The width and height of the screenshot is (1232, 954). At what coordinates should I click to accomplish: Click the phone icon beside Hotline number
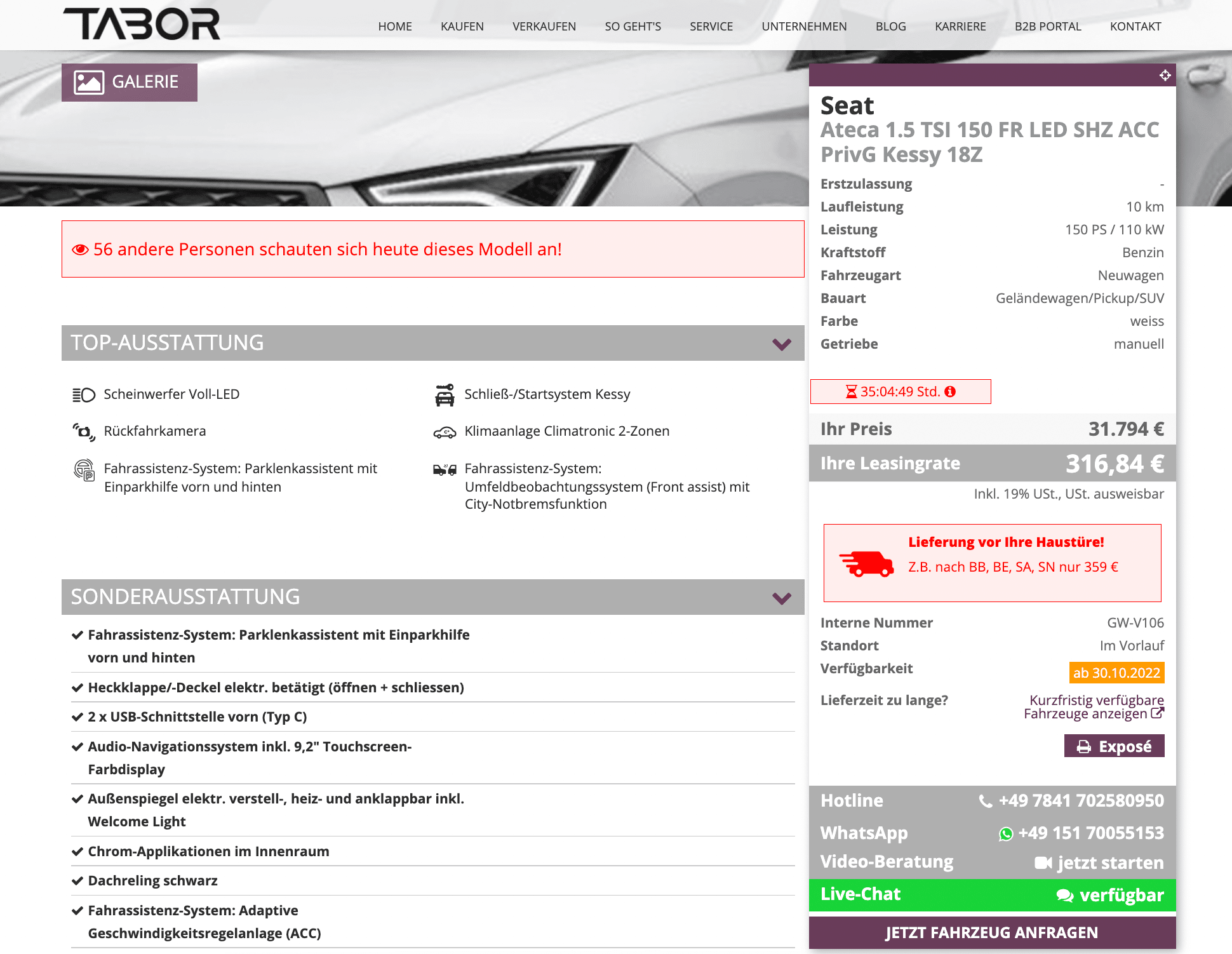tap(986, 802)
